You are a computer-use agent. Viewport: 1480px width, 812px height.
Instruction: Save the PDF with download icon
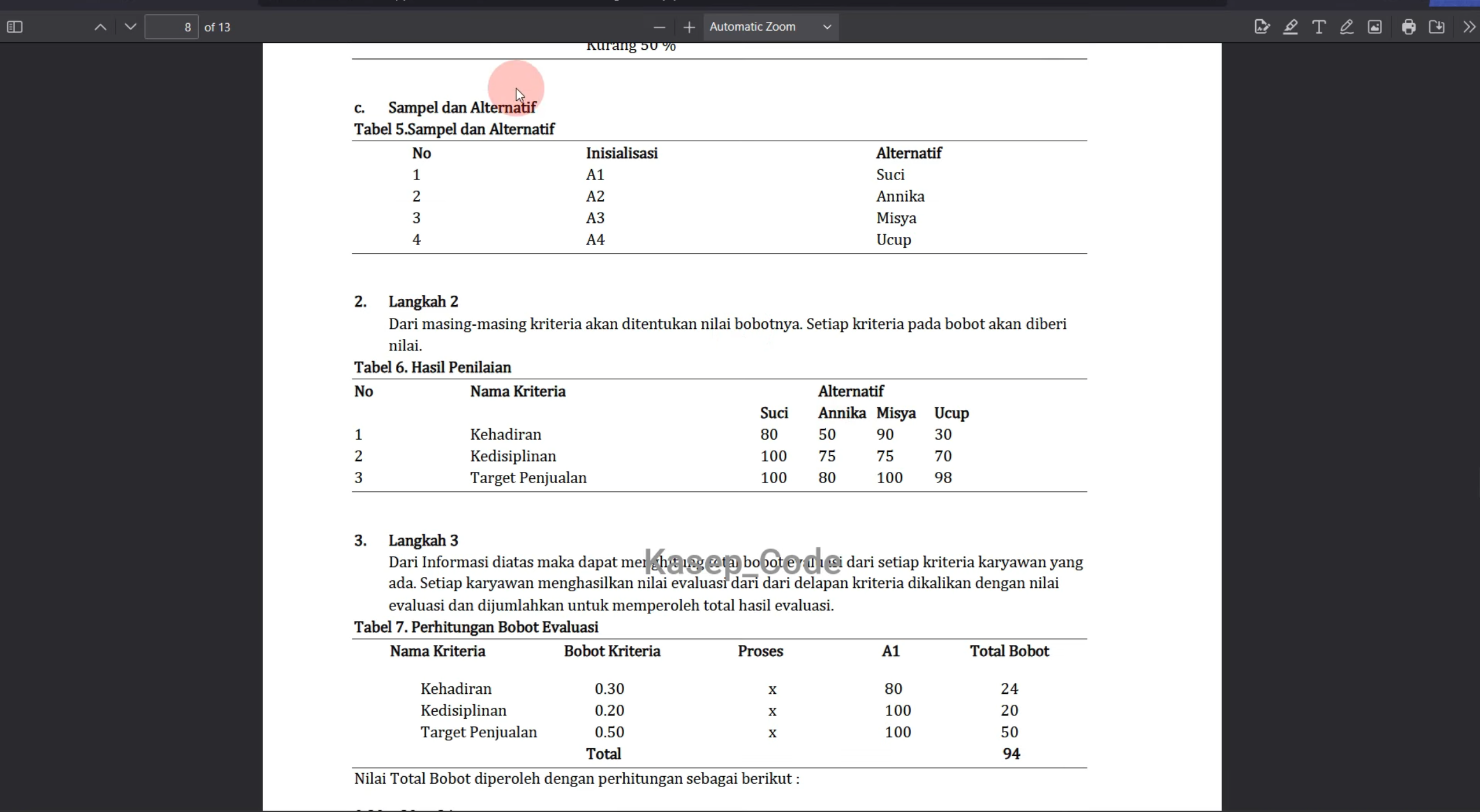tap(1437, 27)
